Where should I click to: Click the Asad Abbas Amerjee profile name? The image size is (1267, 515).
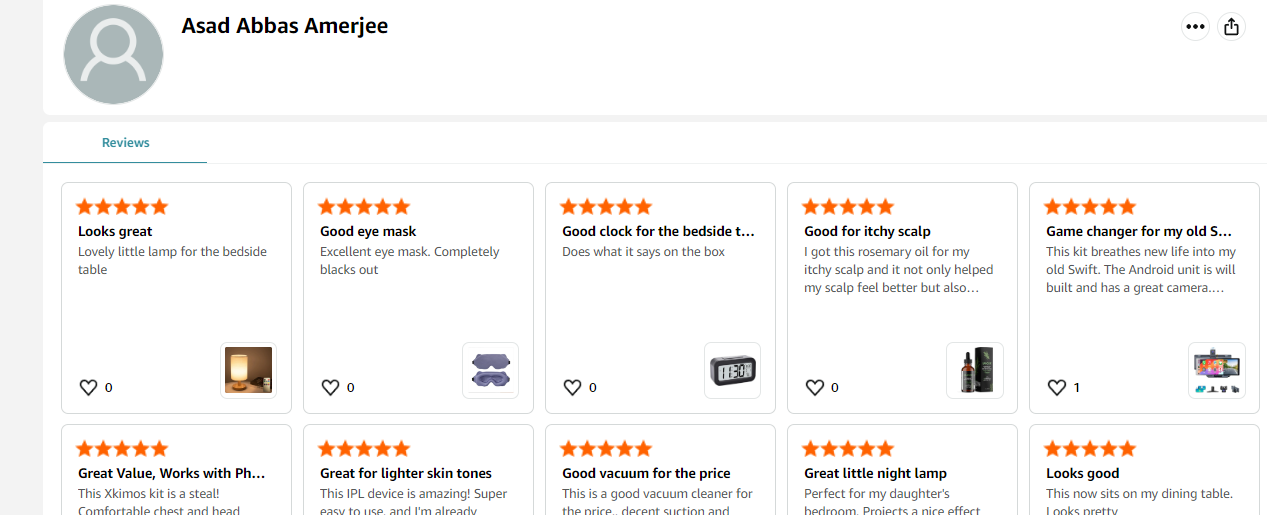(x=284, y=26)
